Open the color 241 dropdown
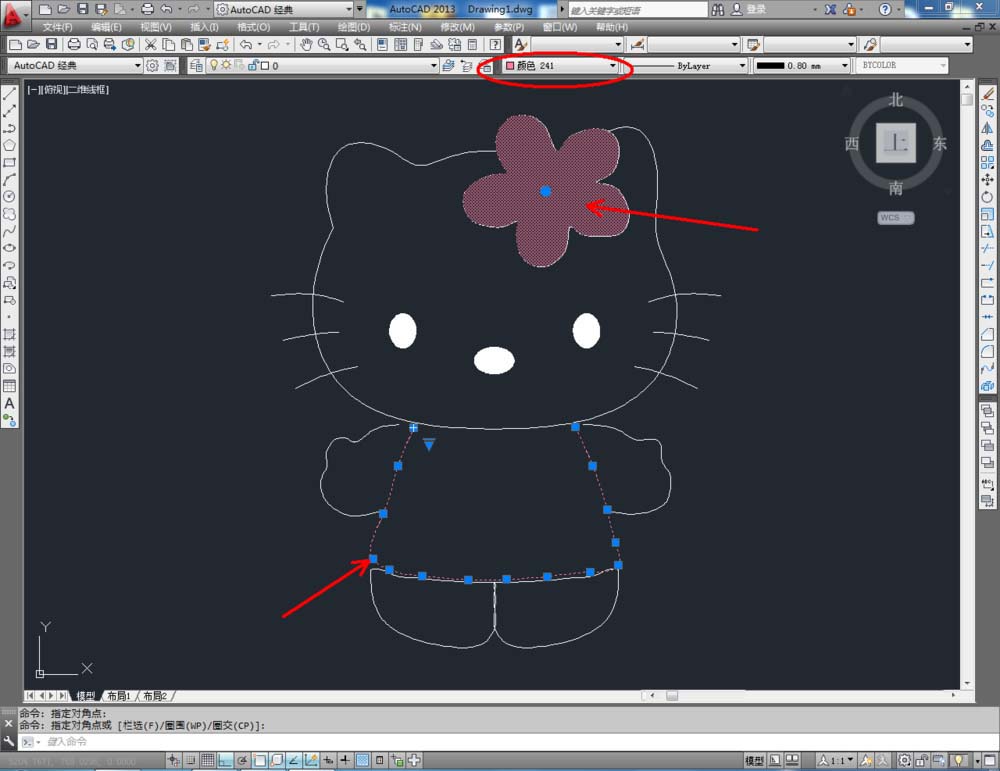 point(613,66)
